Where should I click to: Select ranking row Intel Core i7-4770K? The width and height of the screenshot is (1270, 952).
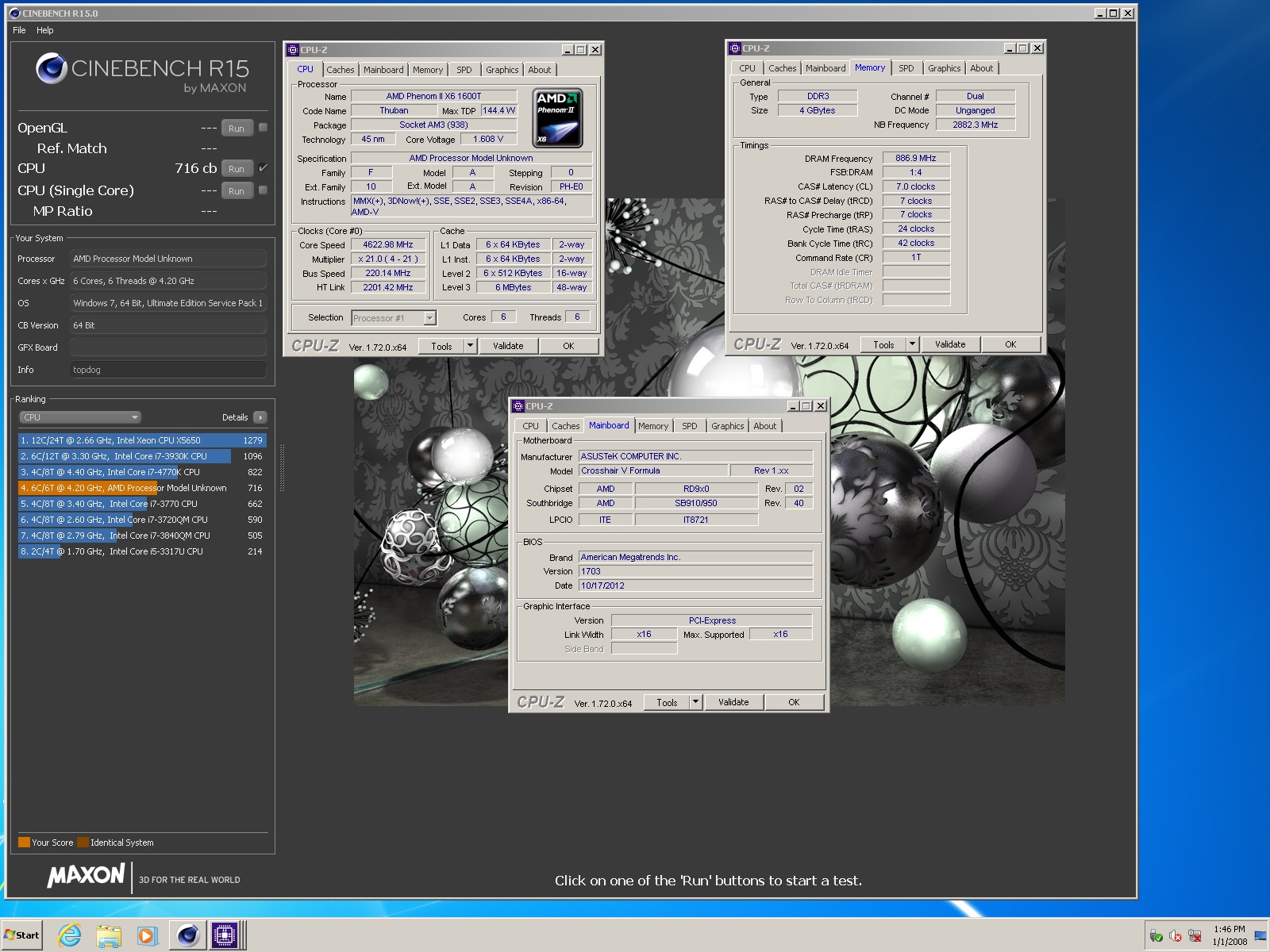142,472
